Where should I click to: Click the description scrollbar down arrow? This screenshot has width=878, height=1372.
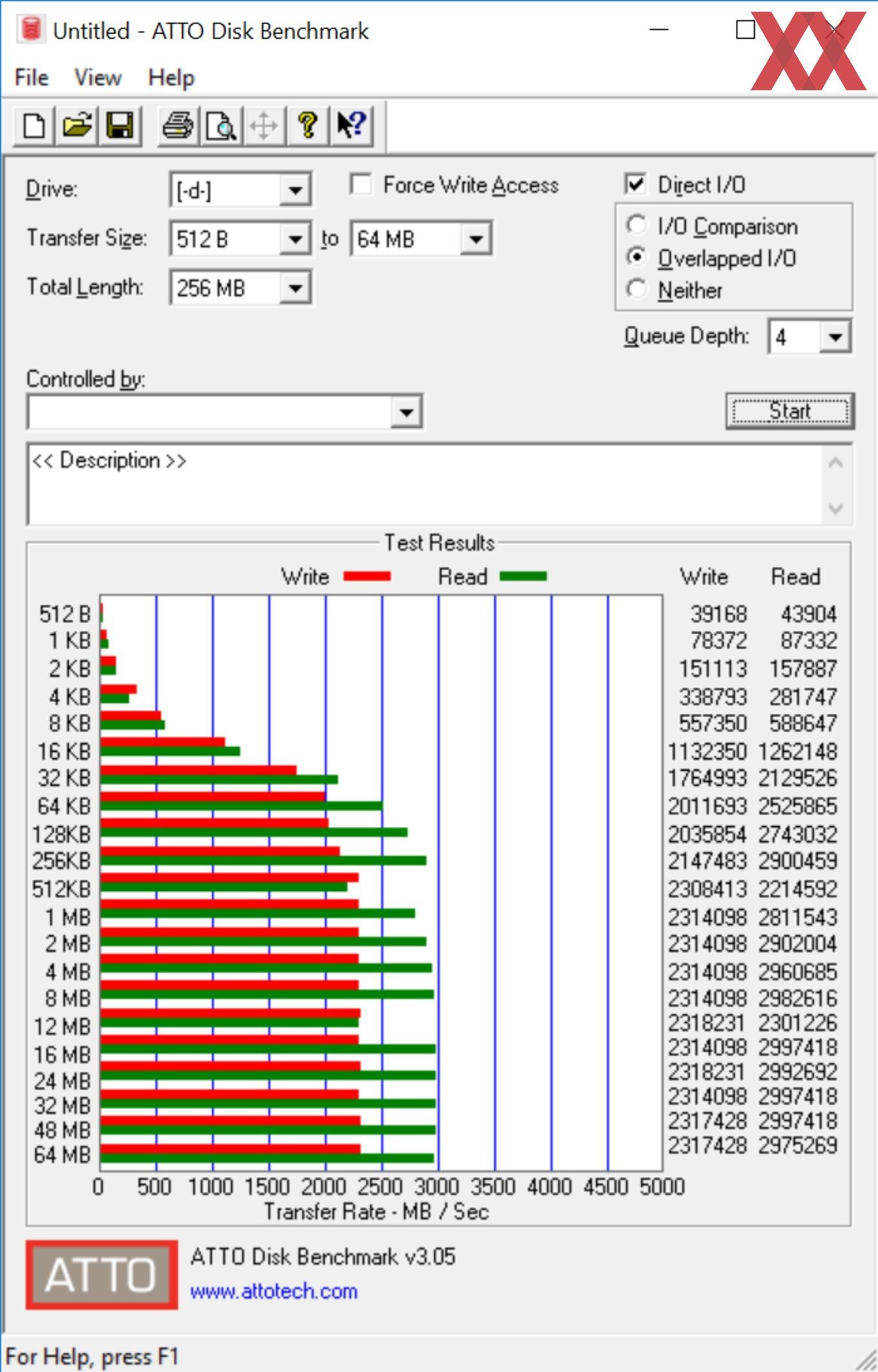(x=835, y=508)
